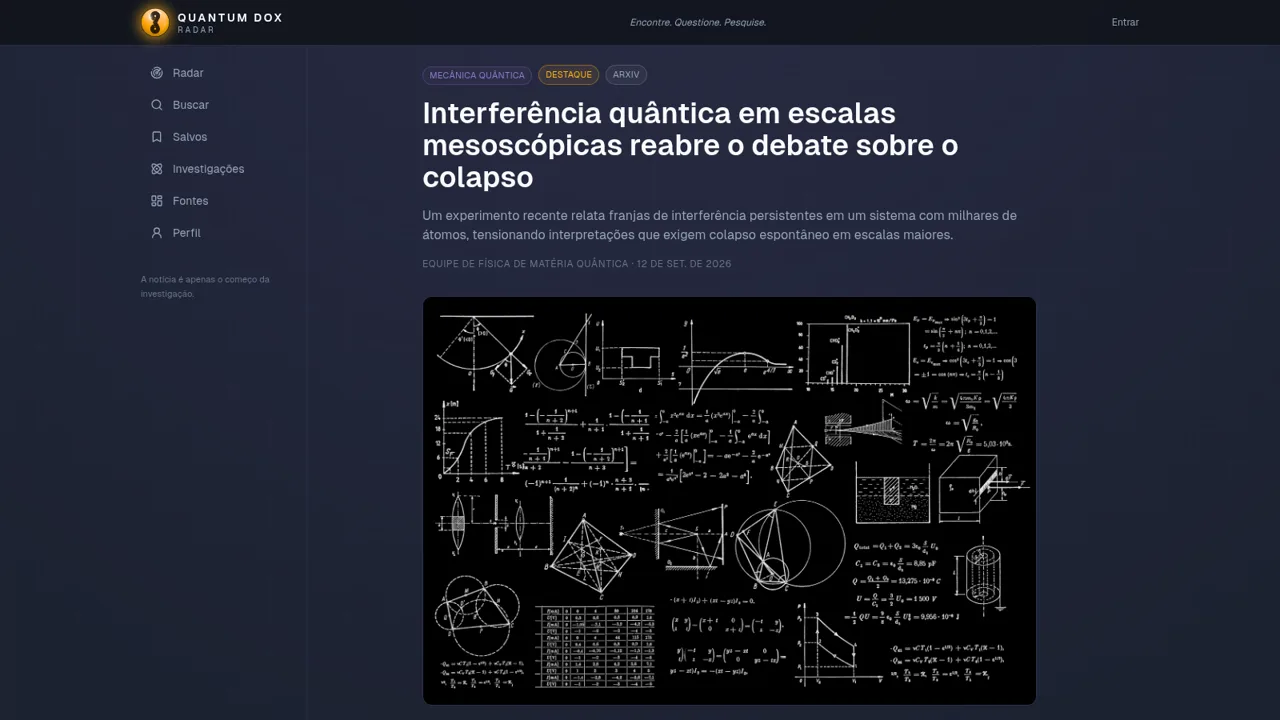1280x720 pixels.
Task: Click the article headline about interferência quântica
Action: pos(690,145)
